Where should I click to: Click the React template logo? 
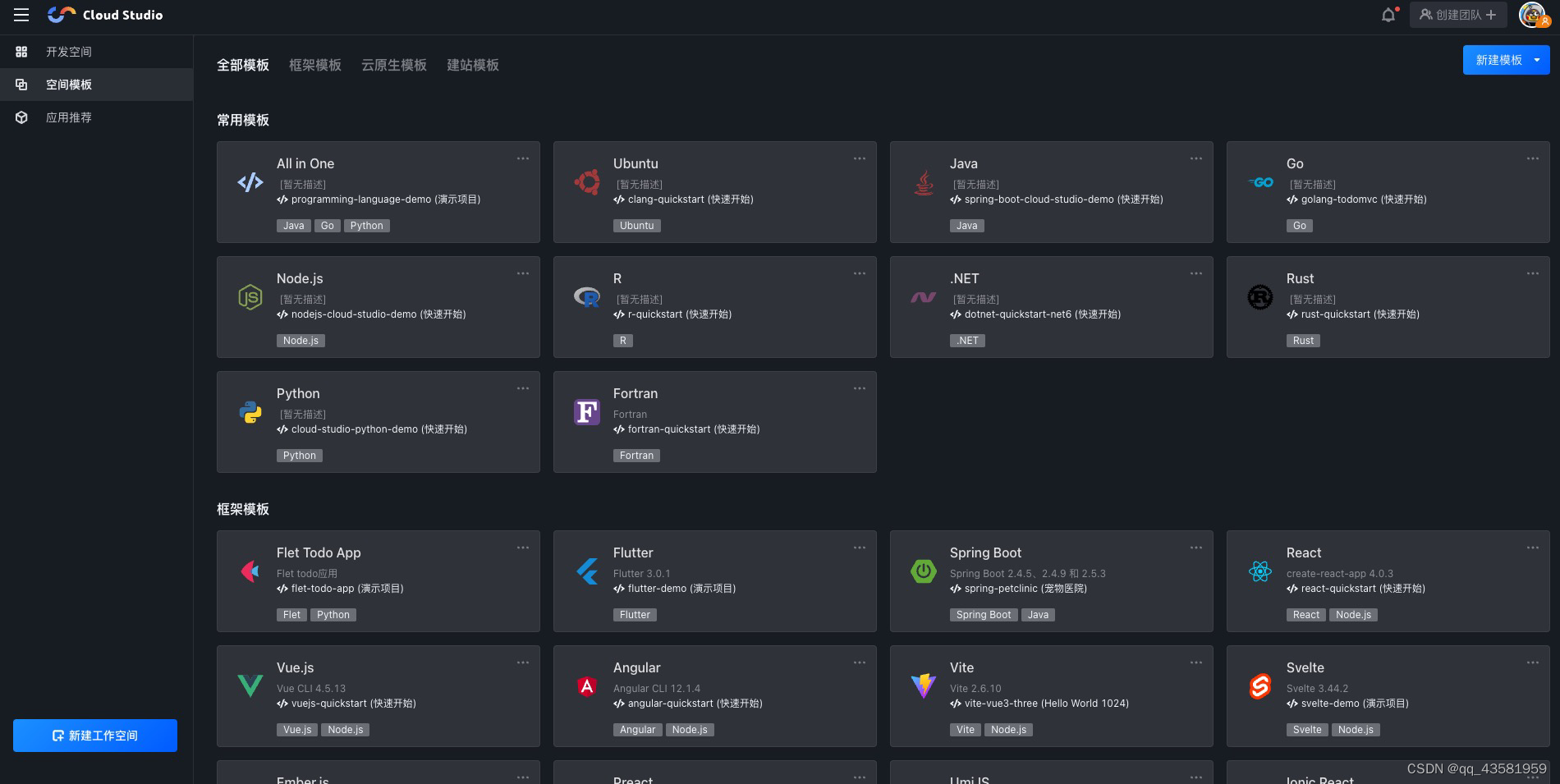[x=1260, y=571]
